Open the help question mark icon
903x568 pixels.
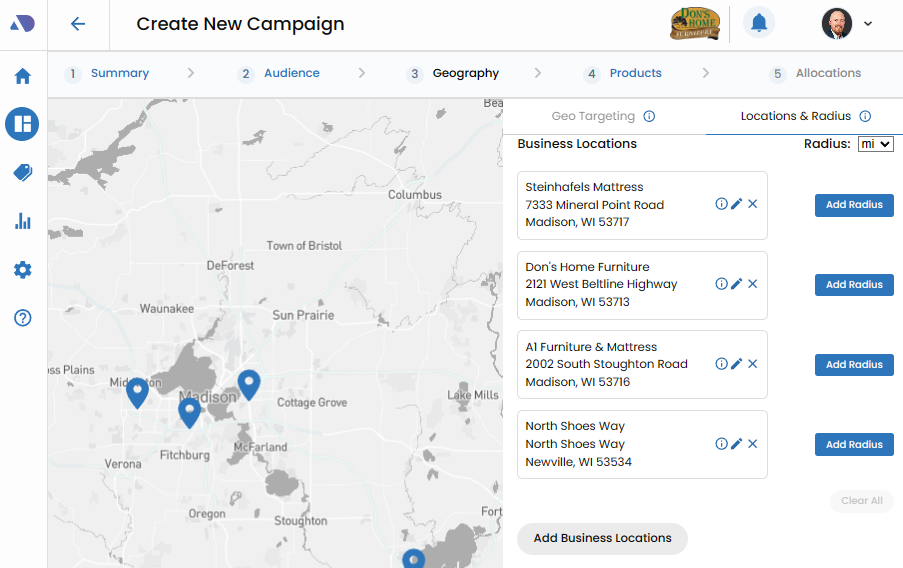click(x=22, y=318)
